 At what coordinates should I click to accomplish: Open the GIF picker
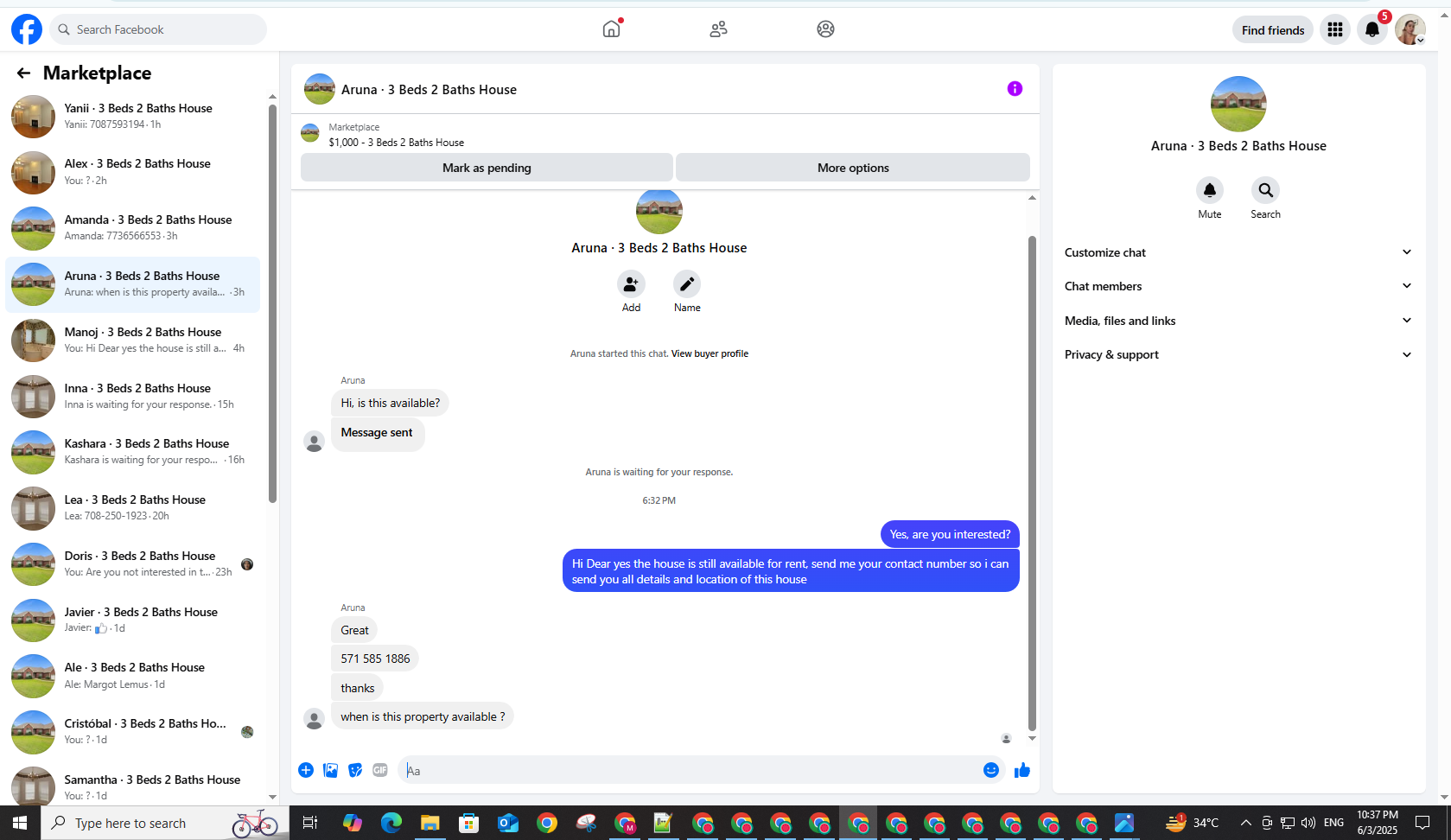pyautogui.click(x=380, y=770)
